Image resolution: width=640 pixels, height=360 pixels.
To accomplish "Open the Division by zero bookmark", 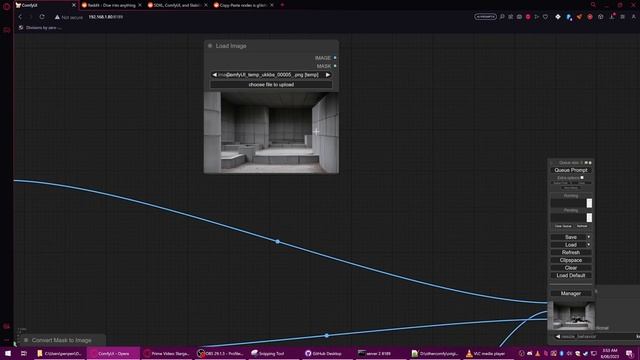I will [x=40, y=28].
